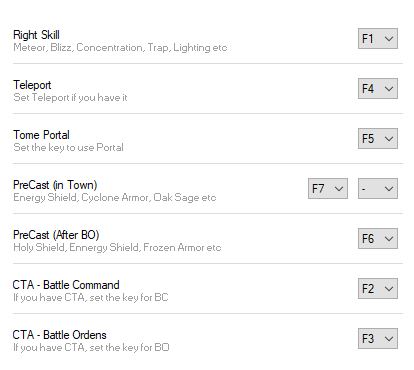414x370 pixels.
Task: Open the Battle Command F2 key dropdown
Action: 378,289
